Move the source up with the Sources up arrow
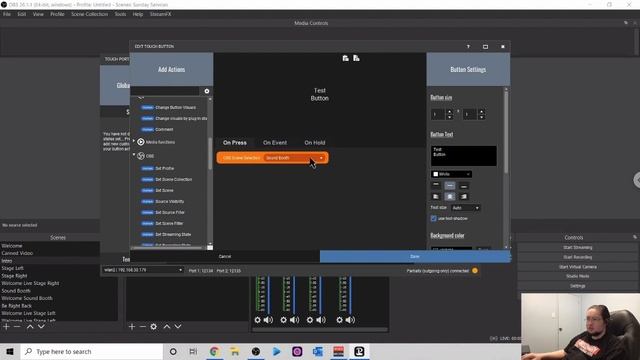This screenshot has height=360, width=640. pos(167,327)
